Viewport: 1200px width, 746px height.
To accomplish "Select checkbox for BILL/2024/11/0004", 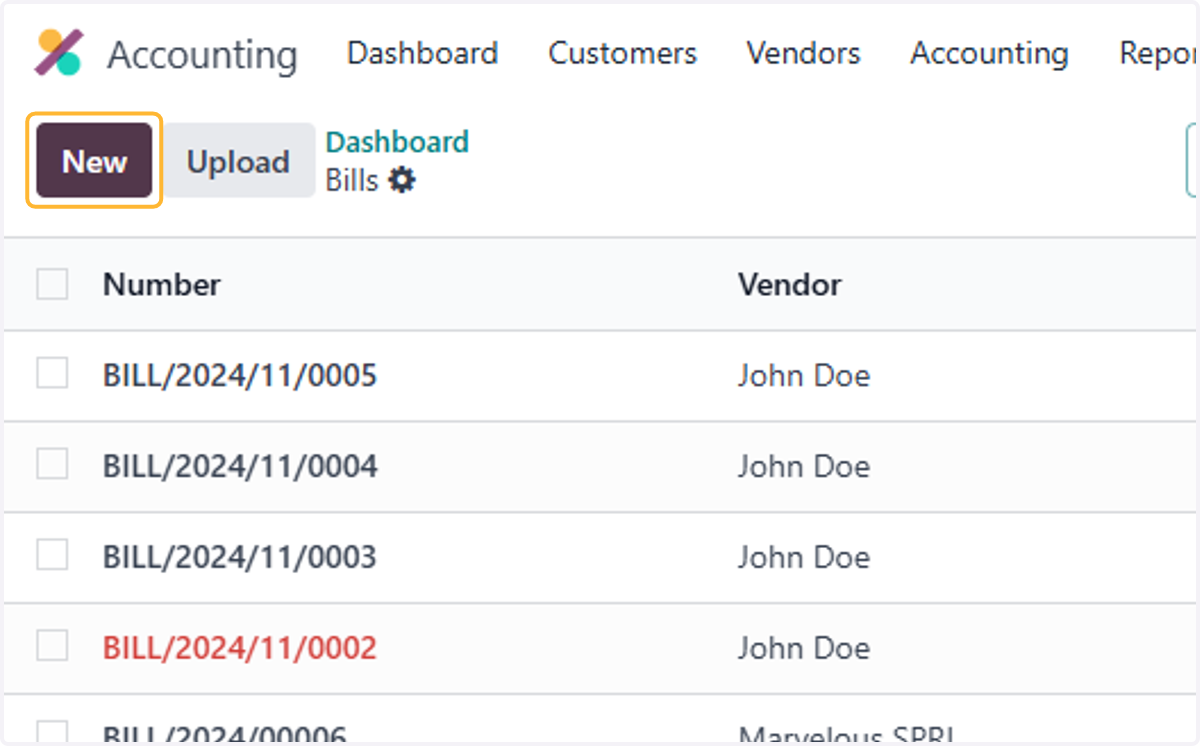I will (x=52, y=464).
